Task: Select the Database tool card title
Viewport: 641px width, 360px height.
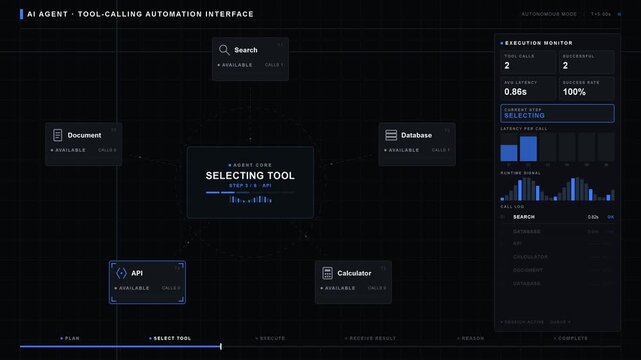Action: [416, 135]
